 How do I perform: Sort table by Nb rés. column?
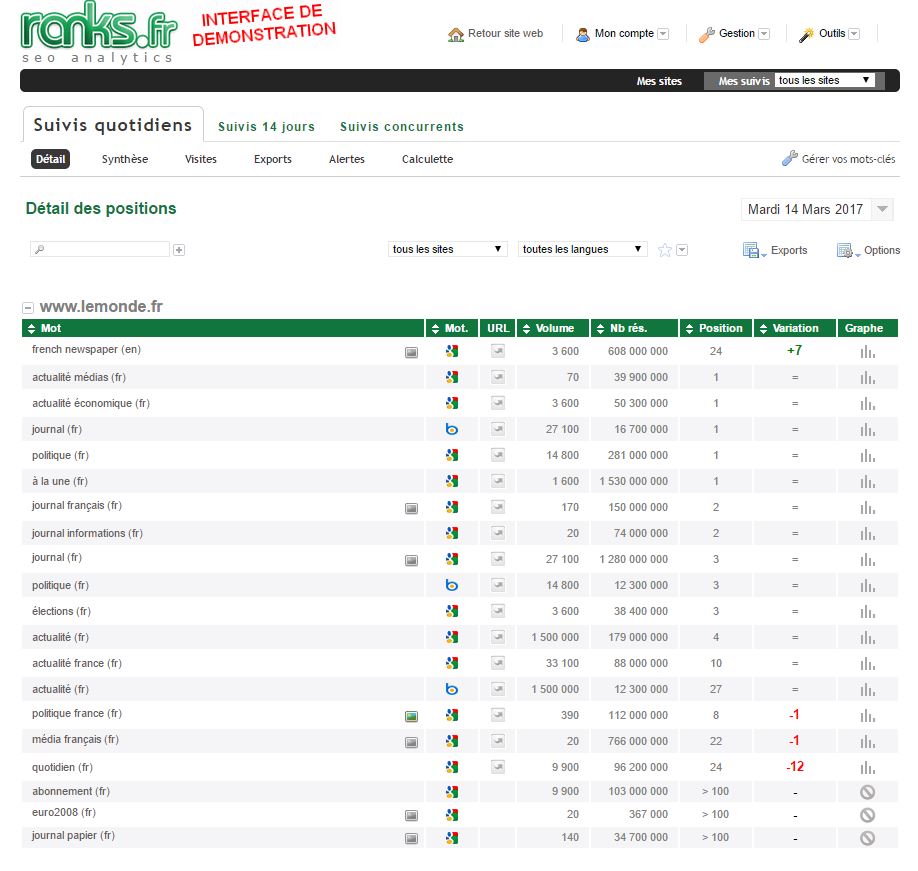pyautogui.click(x=634, y=328)
